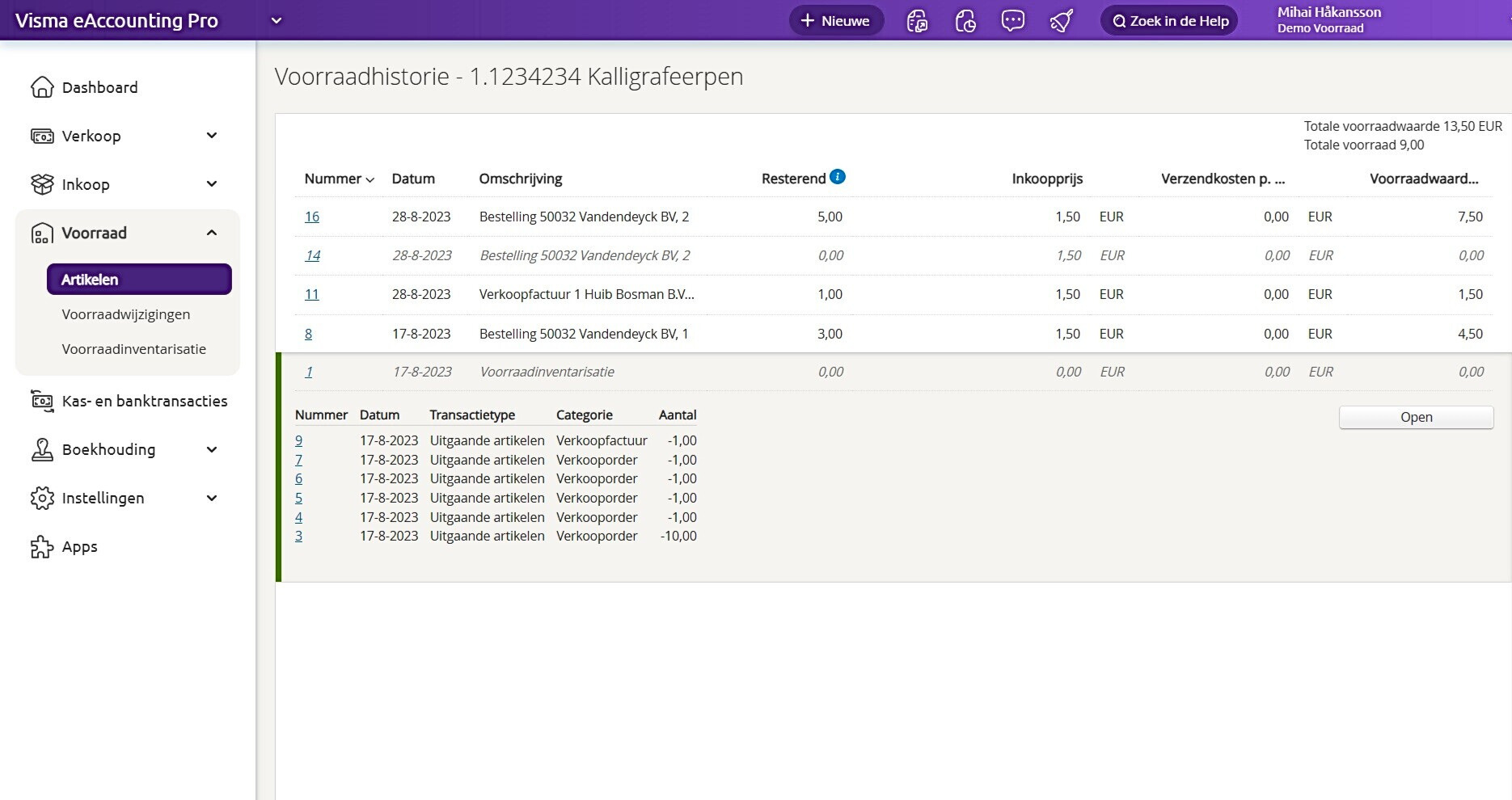Expand the Instellingen menu chevron

[x=212, y=498]
